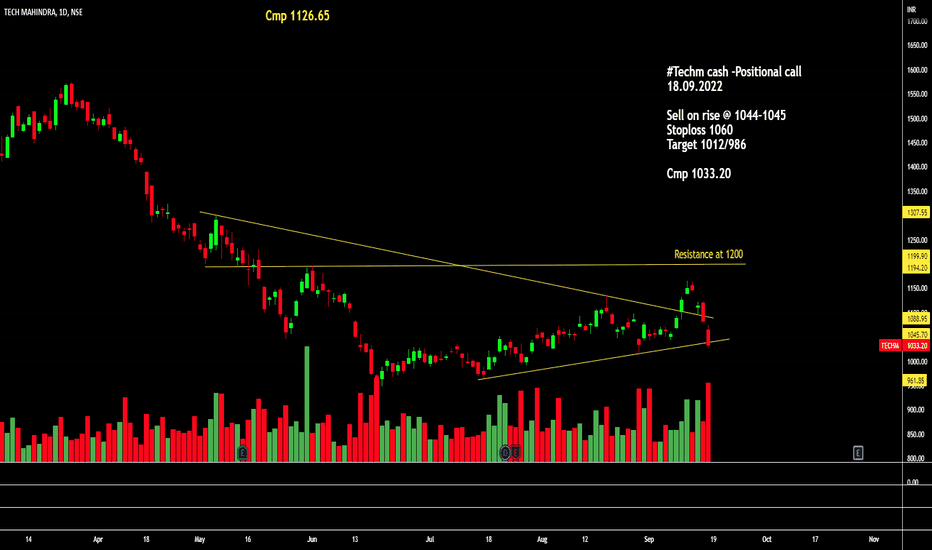Select the 1307.55 yellow price label

916,212
